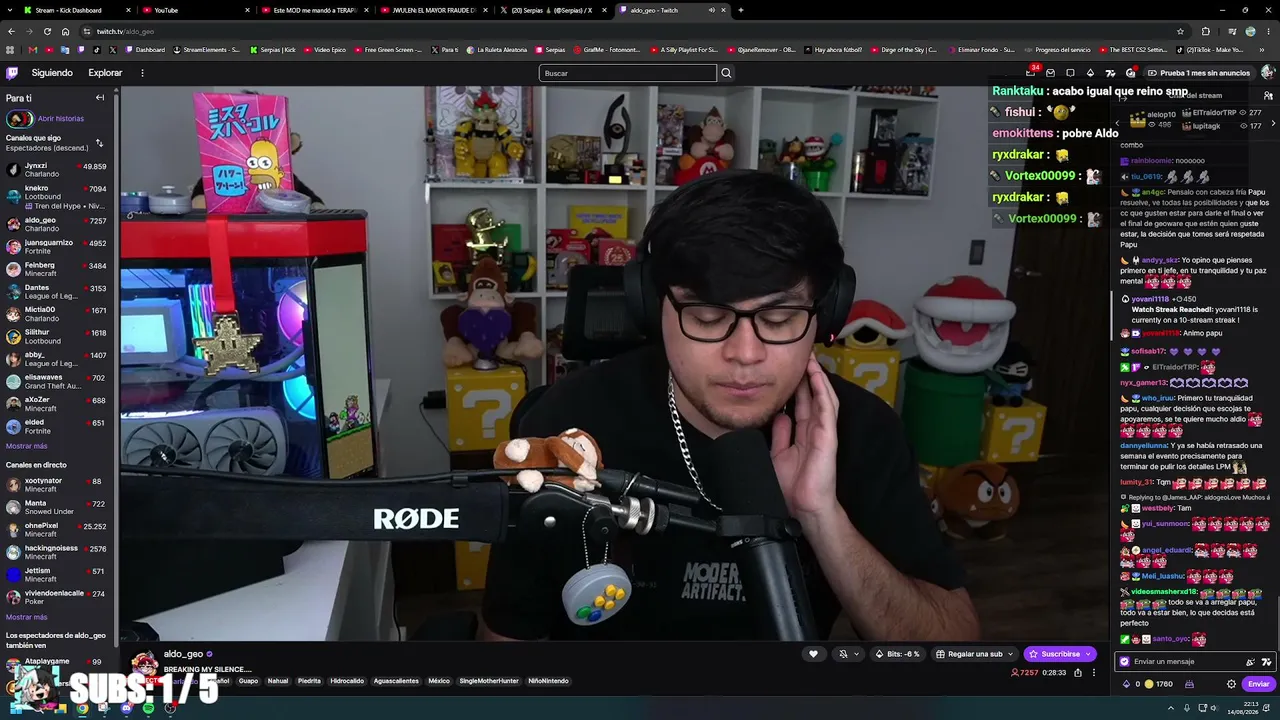Open the Windows taskbar clock and date
Screen dimensions: 1280x720
coord(1242,709)
